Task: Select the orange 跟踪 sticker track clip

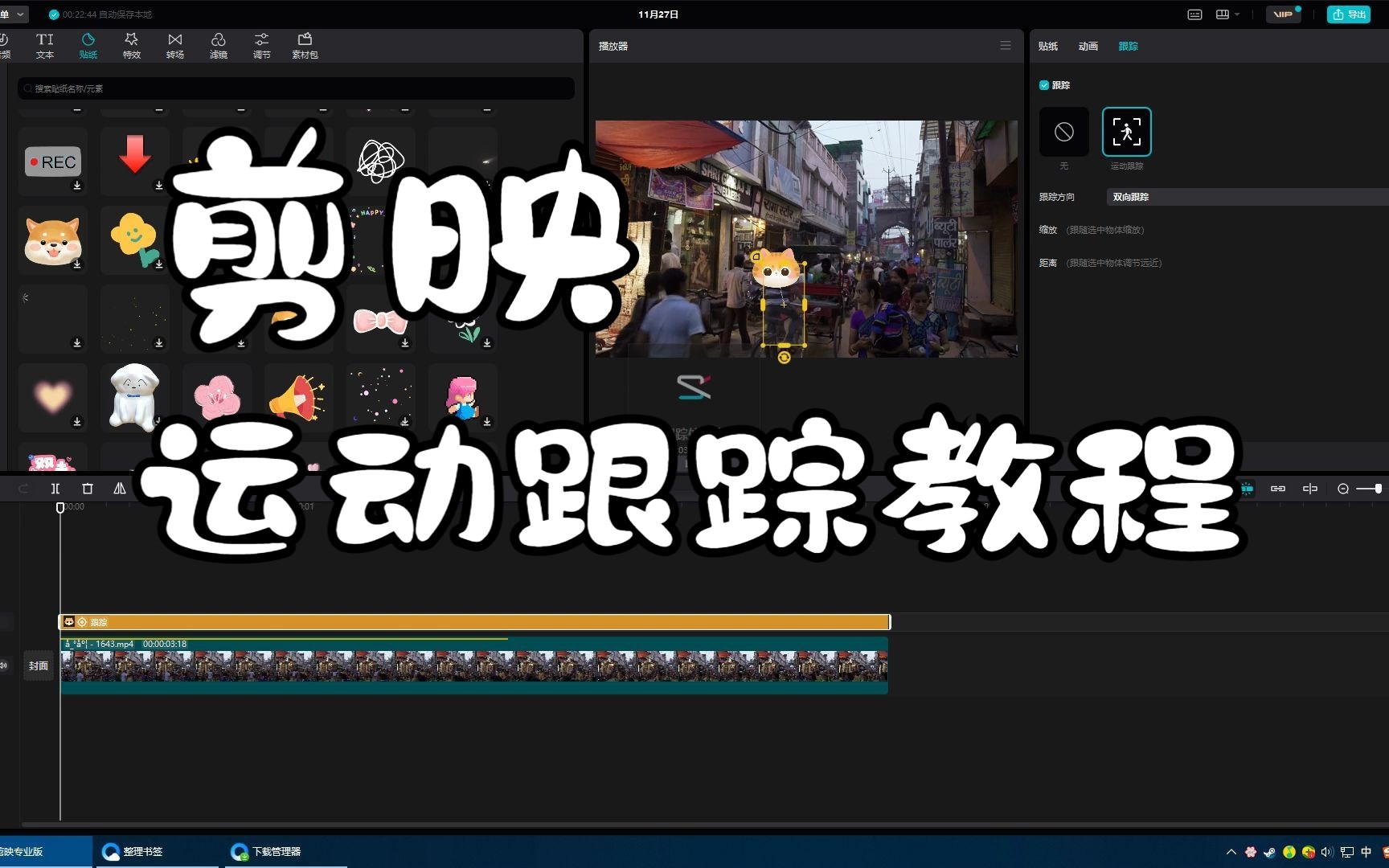Action: click(x=475, y=622)
